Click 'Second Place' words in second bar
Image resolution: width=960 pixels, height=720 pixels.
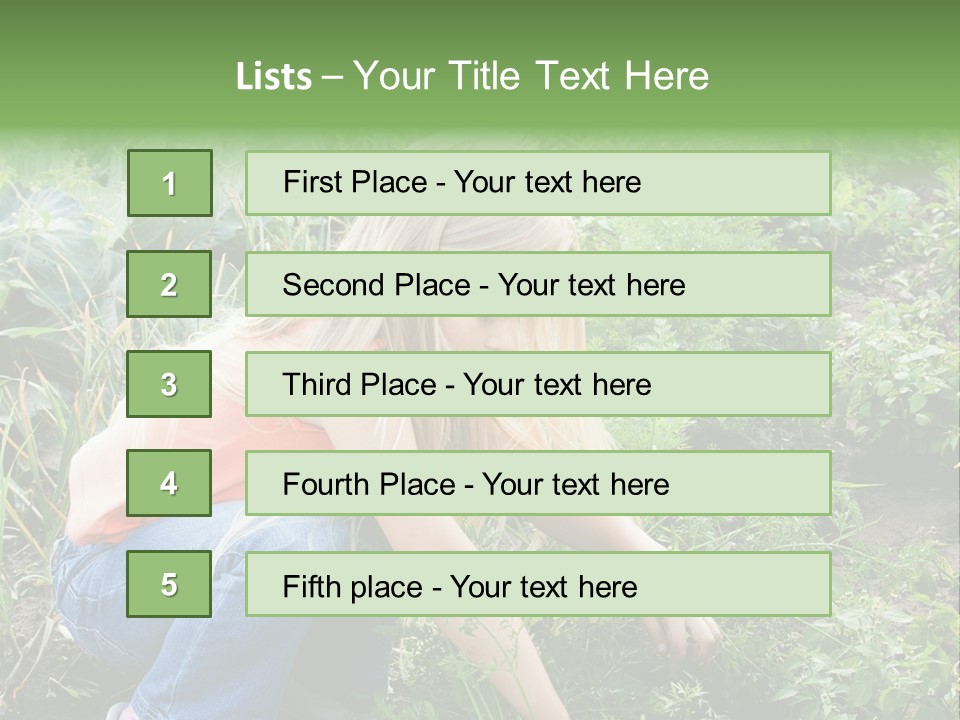coord(377,285)
